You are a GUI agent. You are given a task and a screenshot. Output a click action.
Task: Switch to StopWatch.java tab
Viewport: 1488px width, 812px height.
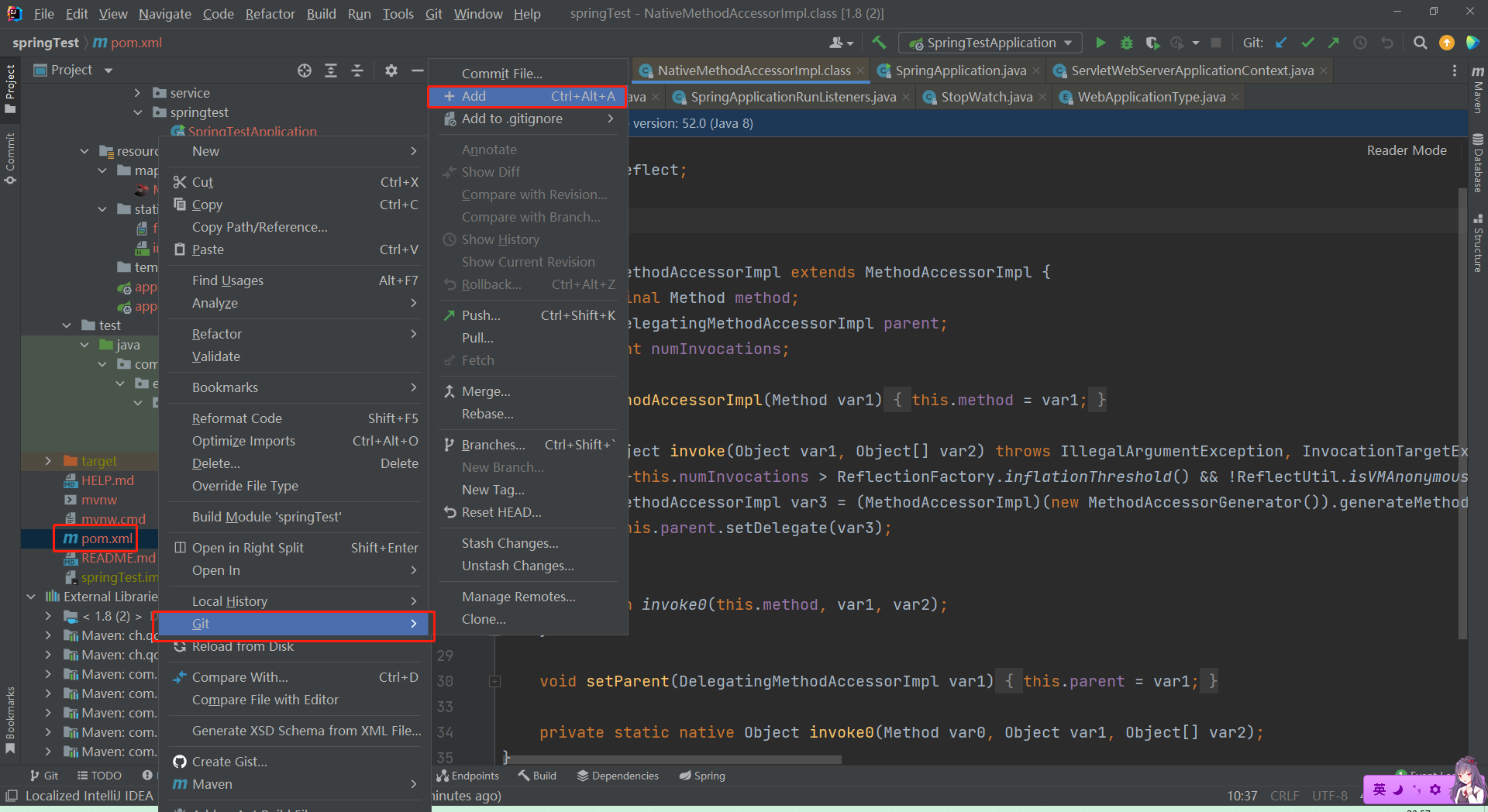coord(987,97)
